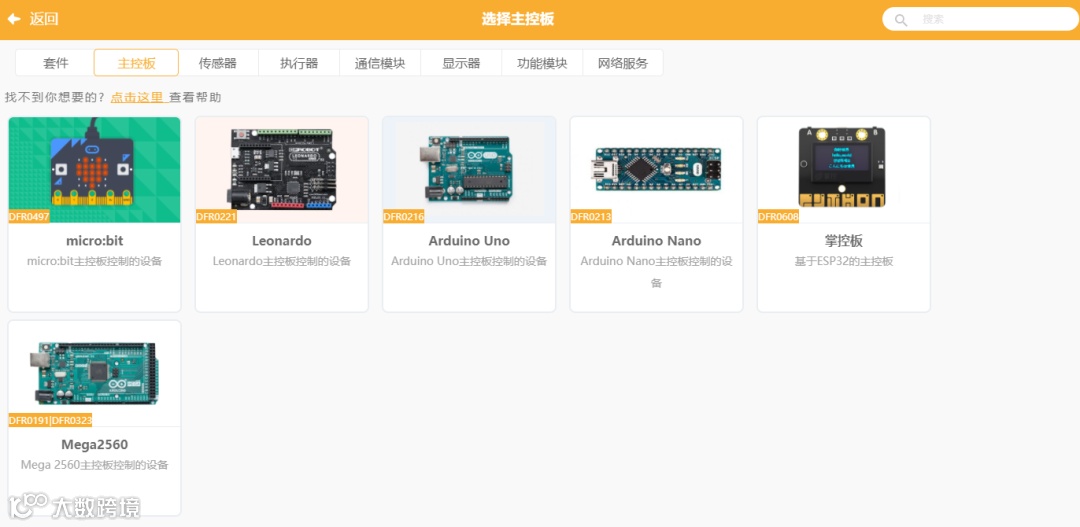1080x527 pixels.
Task: Click description micro:bit主控板控制的设备
Action: click(94, 262)
